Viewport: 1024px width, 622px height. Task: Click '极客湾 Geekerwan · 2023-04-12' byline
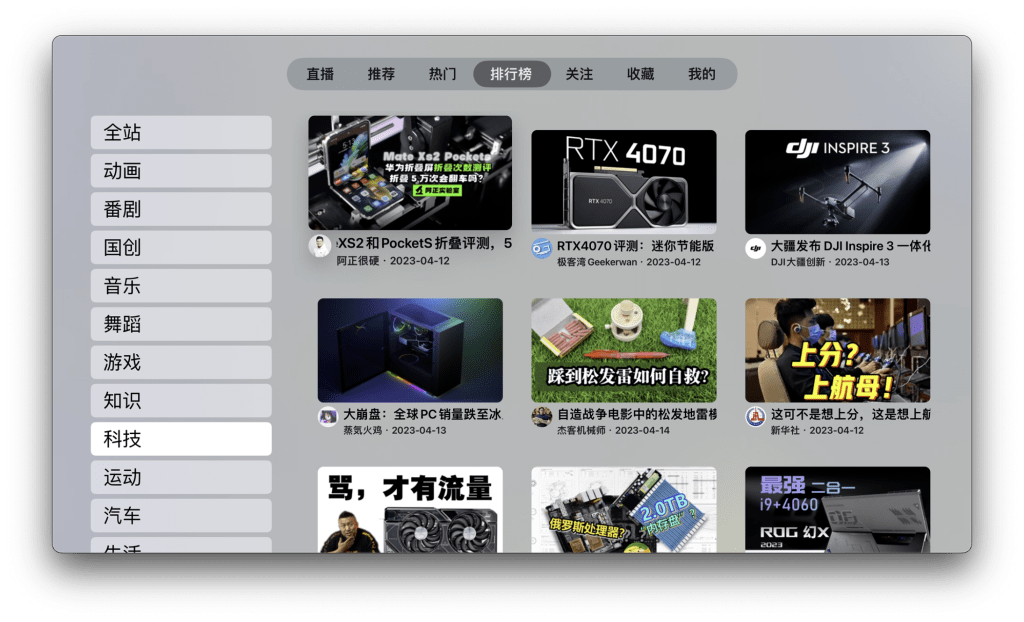click(x=628, y=262)
